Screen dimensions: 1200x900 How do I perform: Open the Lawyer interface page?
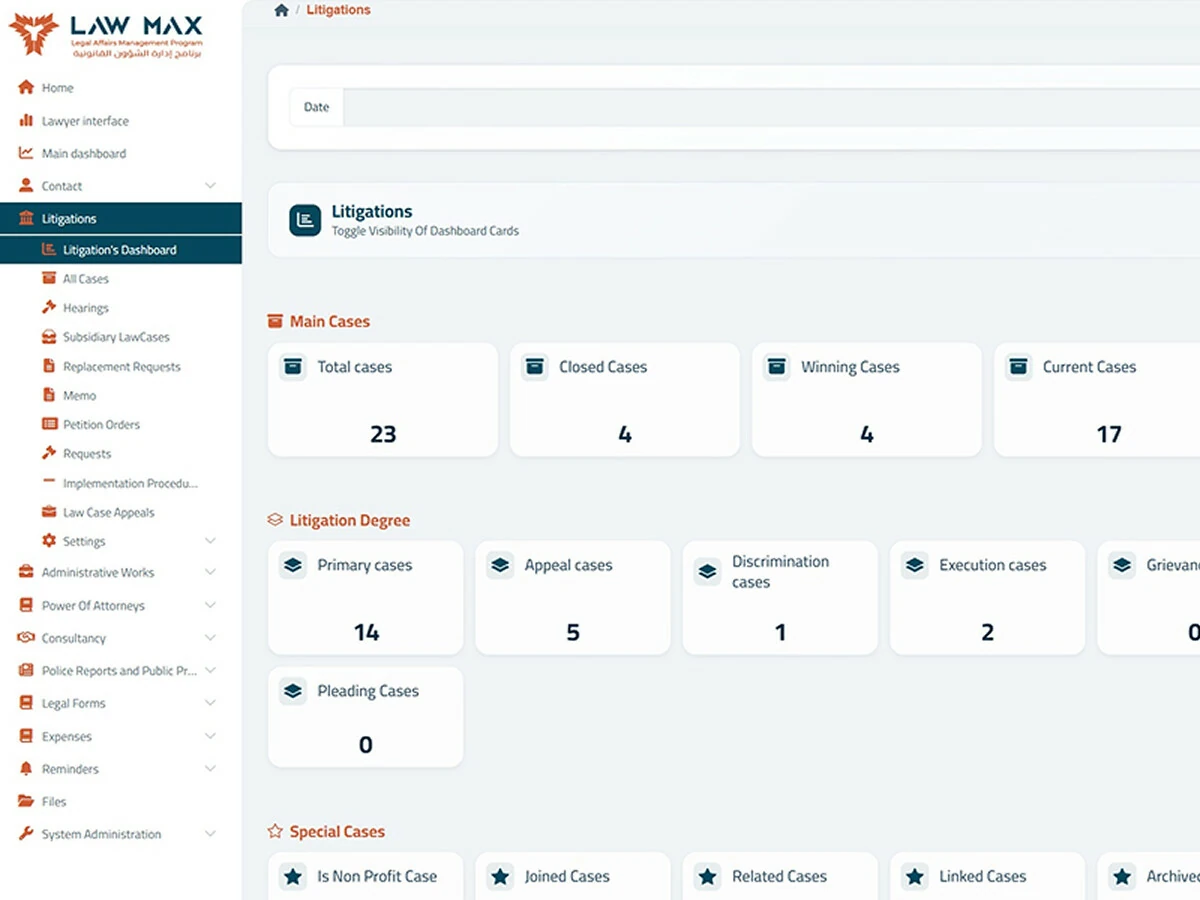point(85,121)
